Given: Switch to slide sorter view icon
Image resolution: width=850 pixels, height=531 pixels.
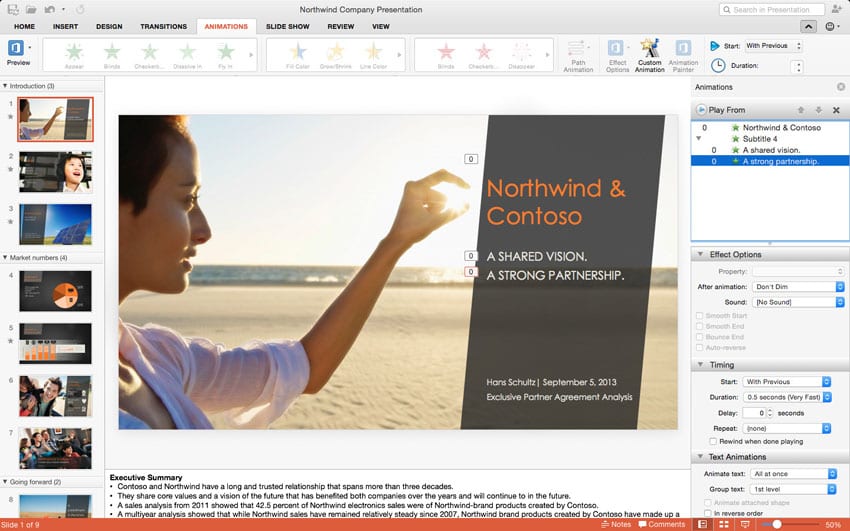Looking at the screenshot, I should (x=725, y=524).
